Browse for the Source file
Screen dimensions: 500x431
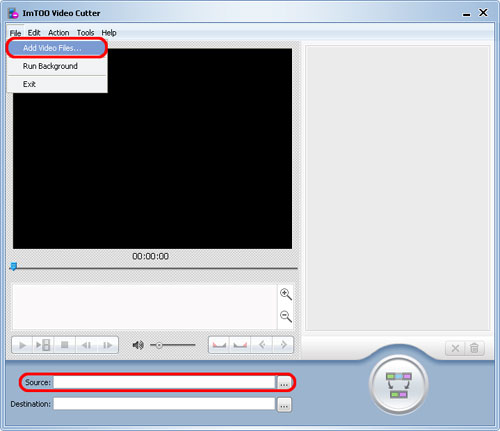tap(284, 383)
